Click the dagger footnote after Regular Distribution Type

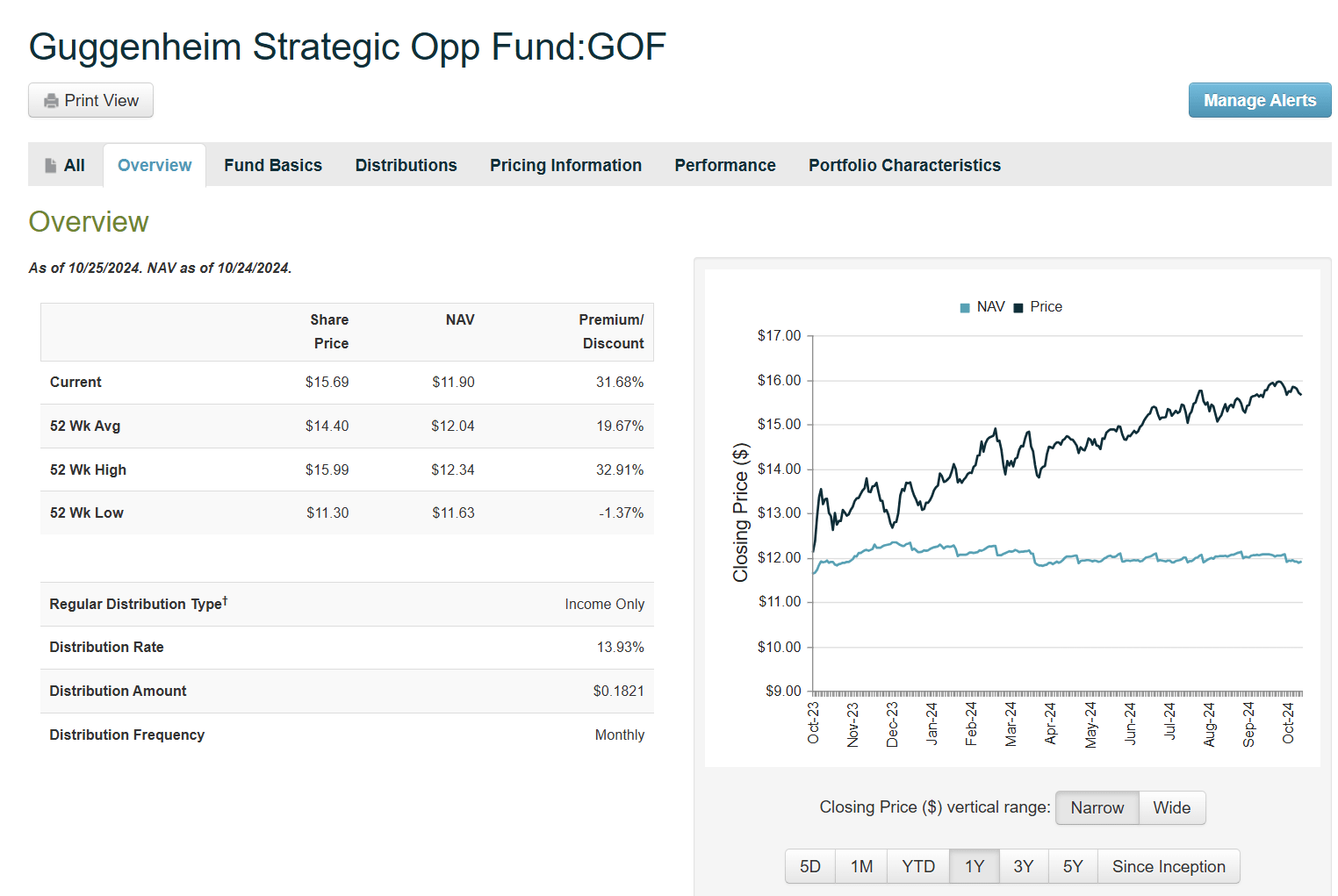(226, 598)
